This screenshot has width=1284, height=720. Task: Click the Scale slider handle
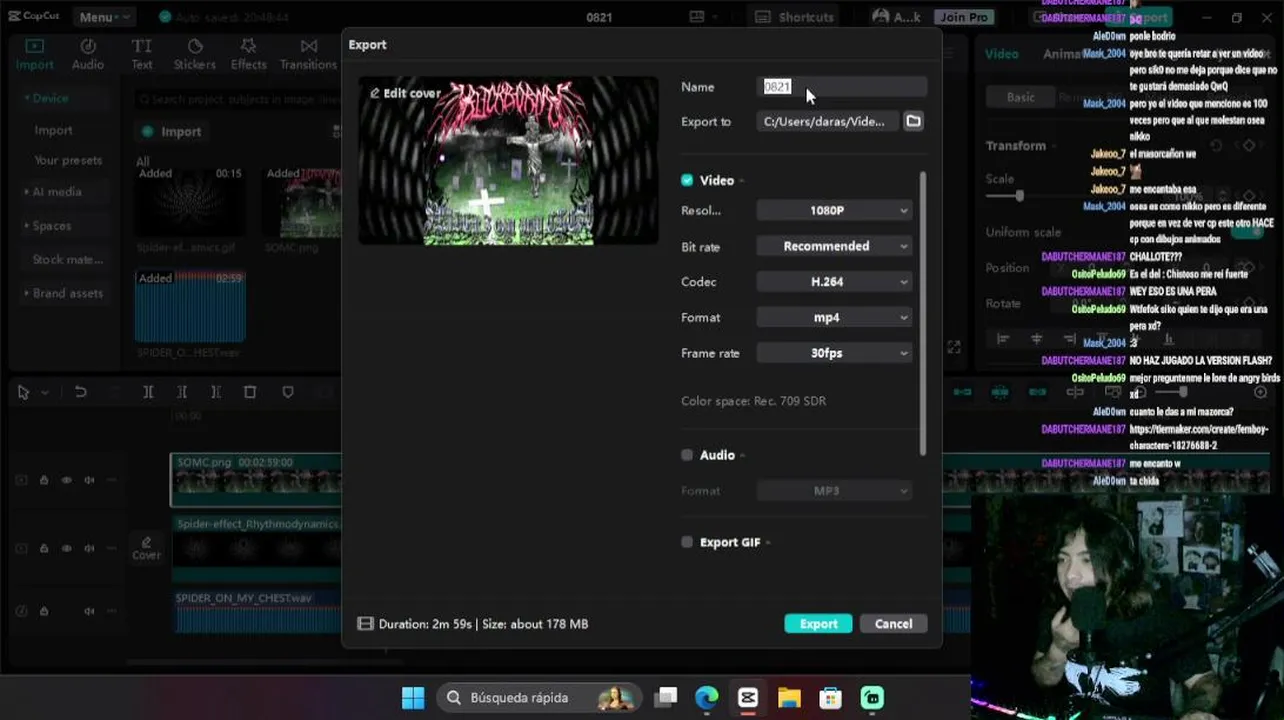tap(1019, 196)
